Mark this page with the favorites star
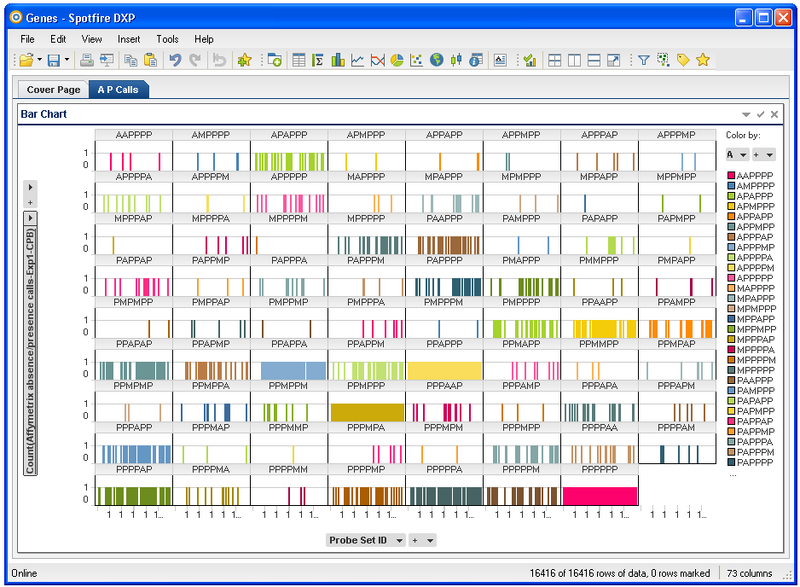 (701, 60)
